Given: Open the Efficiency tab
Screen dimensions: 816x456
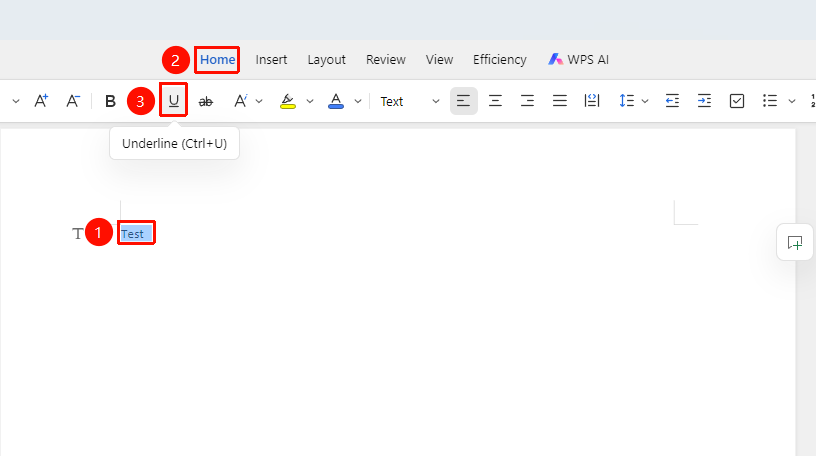Looking at the screenshot, I should (x=500, y=60).
